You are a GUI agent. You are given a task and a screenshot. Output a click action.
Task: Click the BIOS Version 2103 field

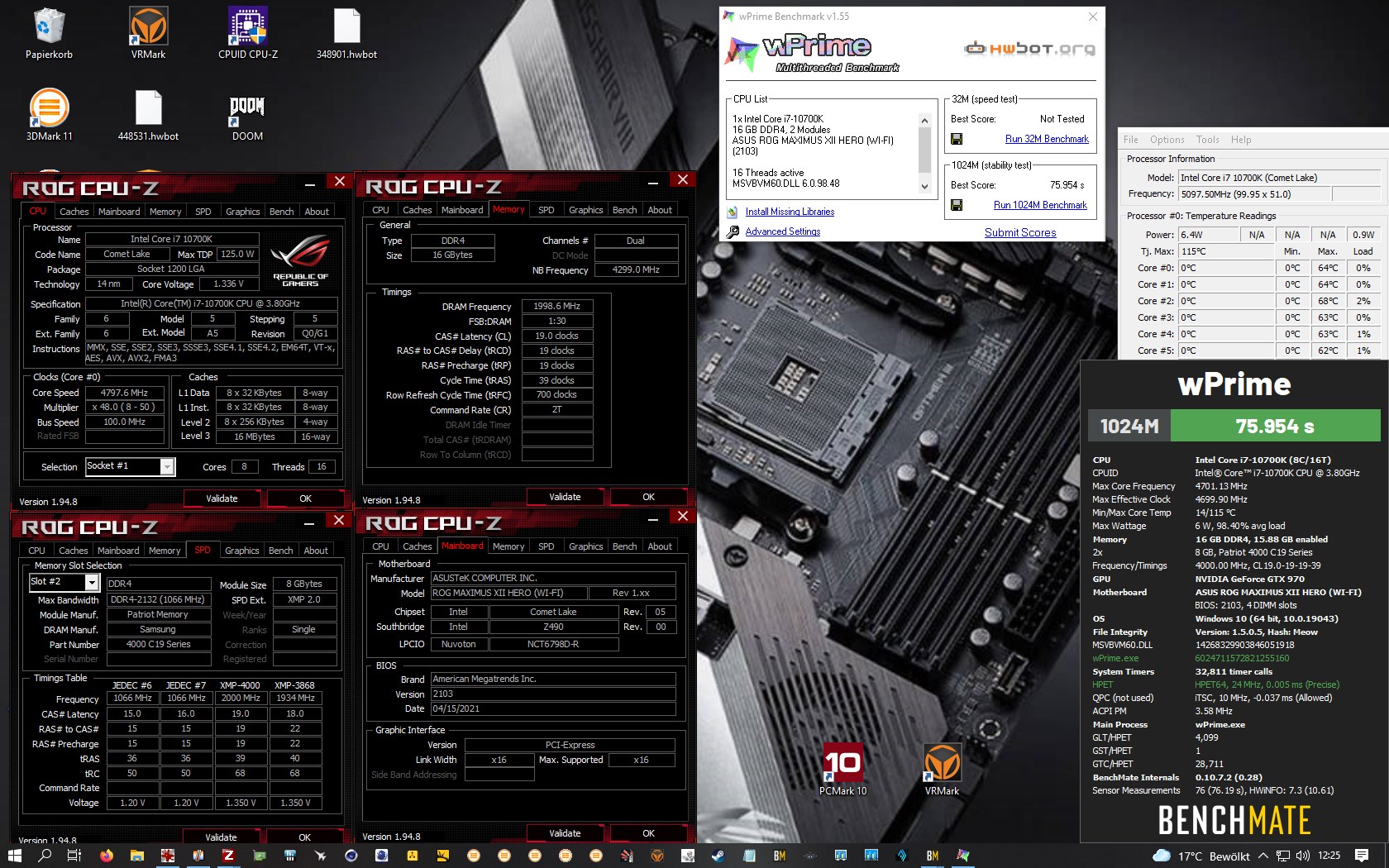pyautogui.click(x=553, y=694)
